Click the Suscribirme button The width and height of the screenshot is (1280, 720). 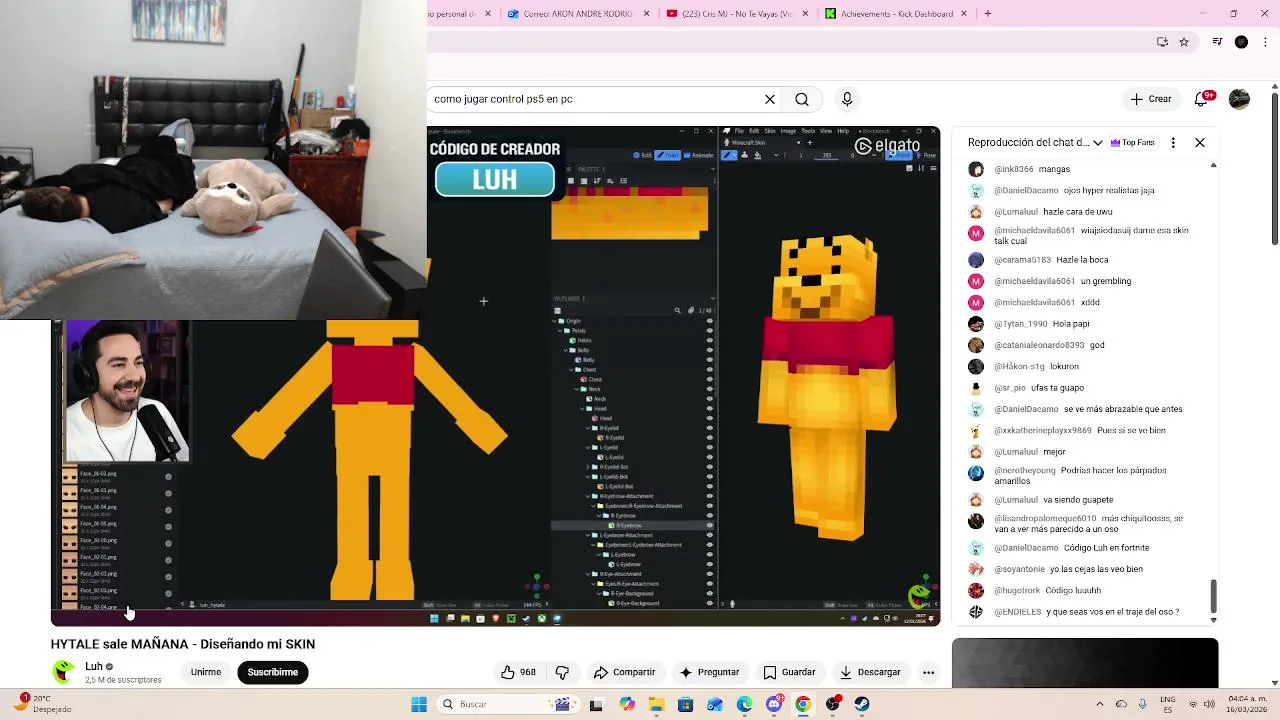[272, 672]
